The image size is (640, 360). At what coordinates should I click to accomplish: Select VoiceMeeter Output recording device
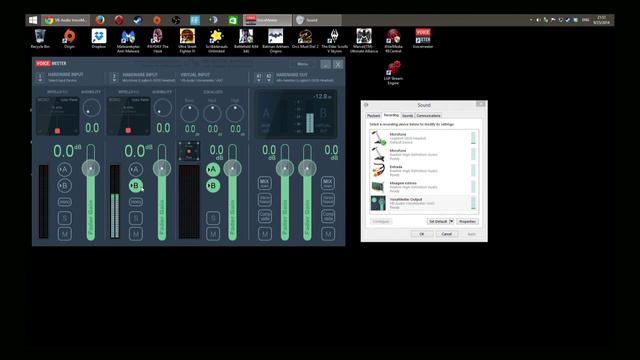coord(424,203)
